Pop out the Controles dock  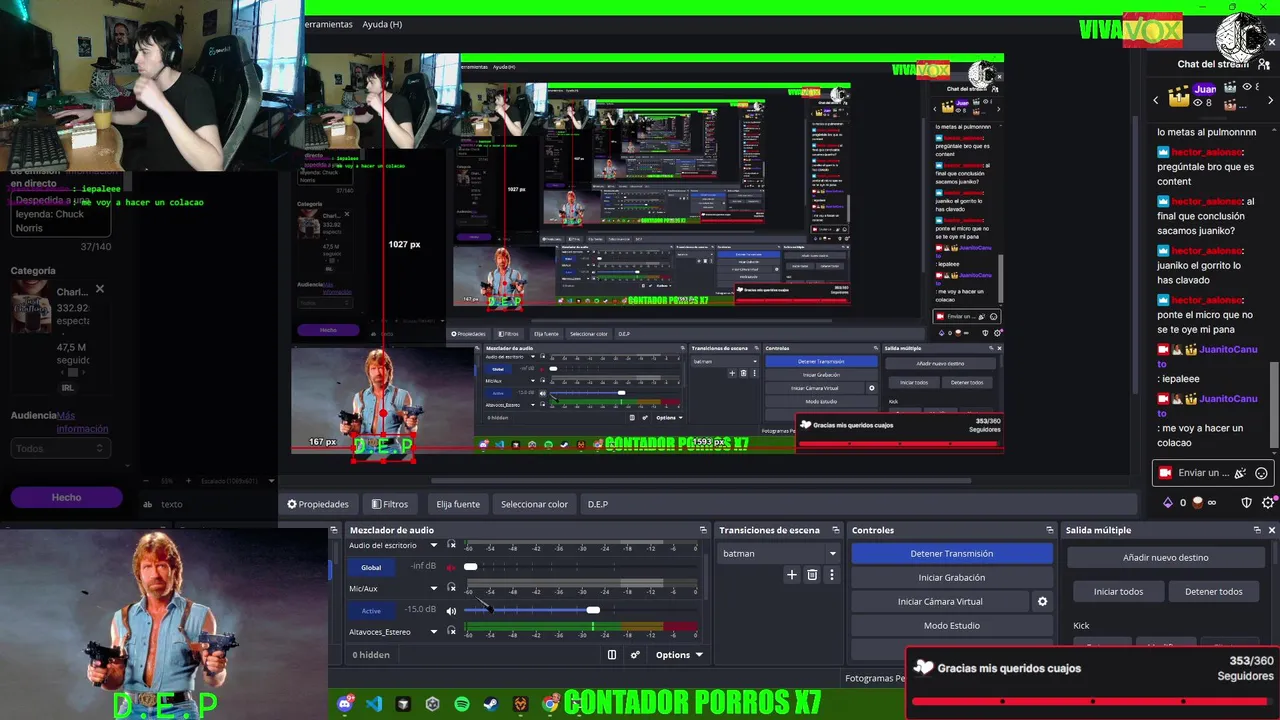[x=1049, y=530]
